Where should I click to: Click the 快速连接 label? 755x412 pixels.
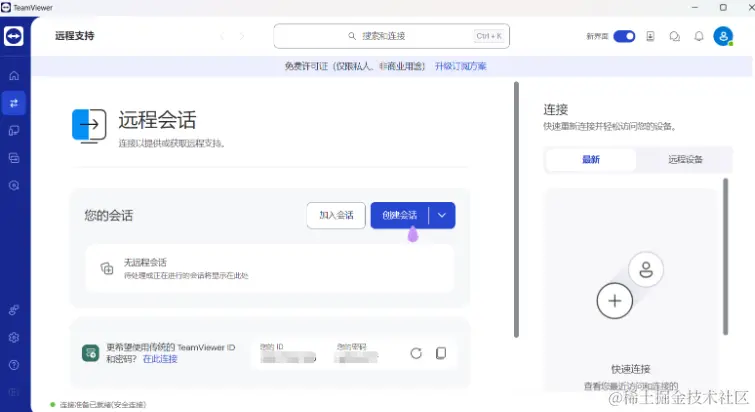[631, 369]
